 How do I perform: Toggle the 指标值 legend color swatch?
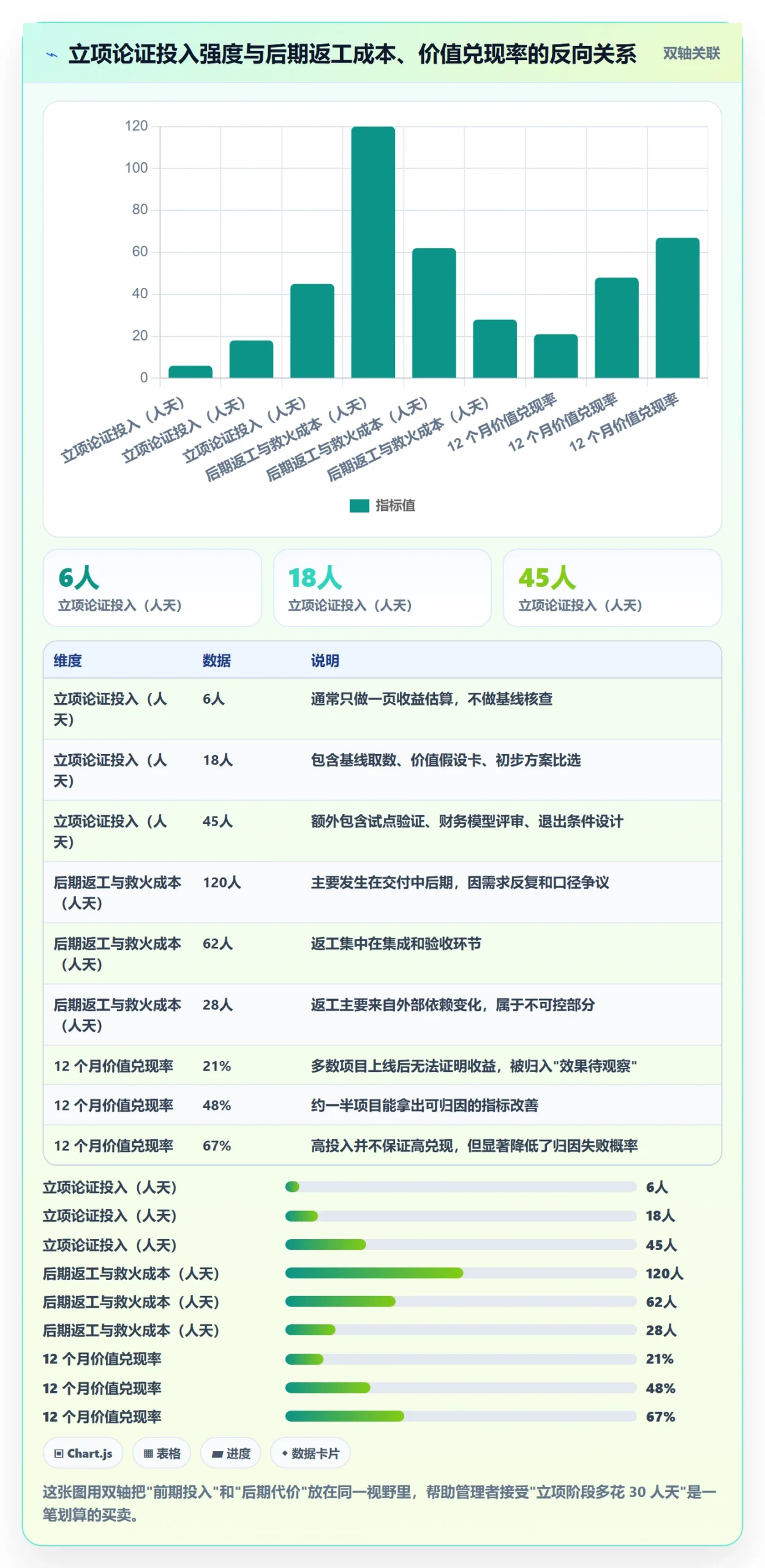point(359,505)
